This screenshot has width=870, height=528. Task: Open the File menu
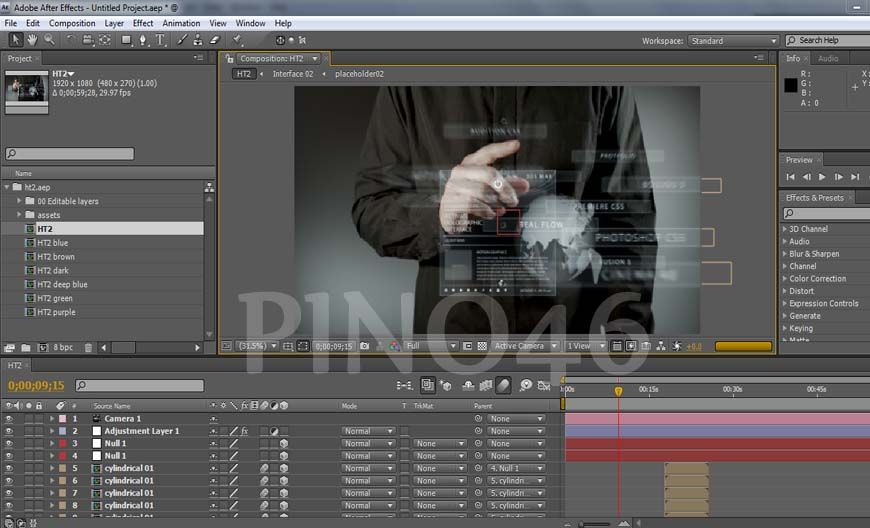(11, 23)
